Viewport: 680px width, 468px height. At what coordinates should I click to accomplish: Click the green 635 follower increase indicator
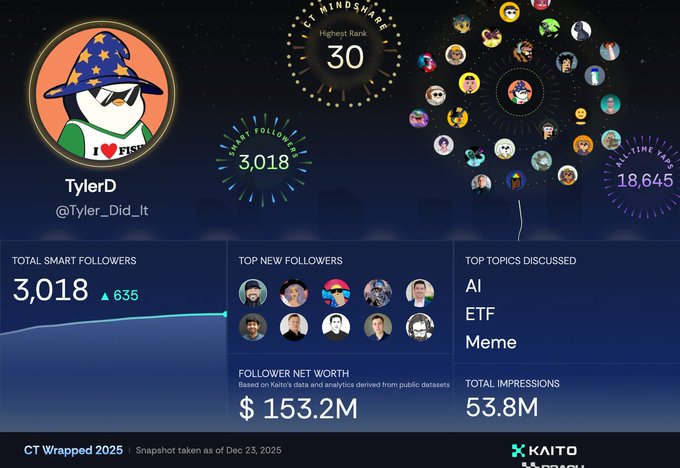119,295
